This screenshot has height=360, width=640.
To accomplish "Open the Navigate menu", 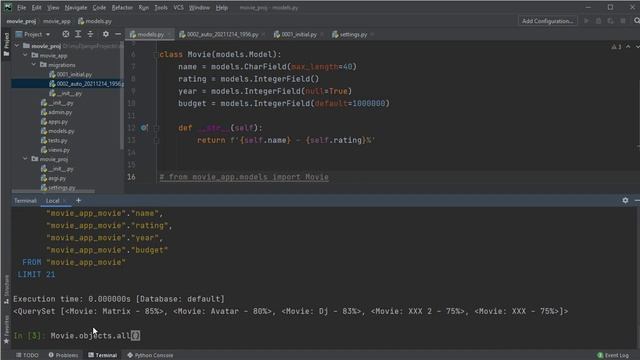I will coord(76,8).
